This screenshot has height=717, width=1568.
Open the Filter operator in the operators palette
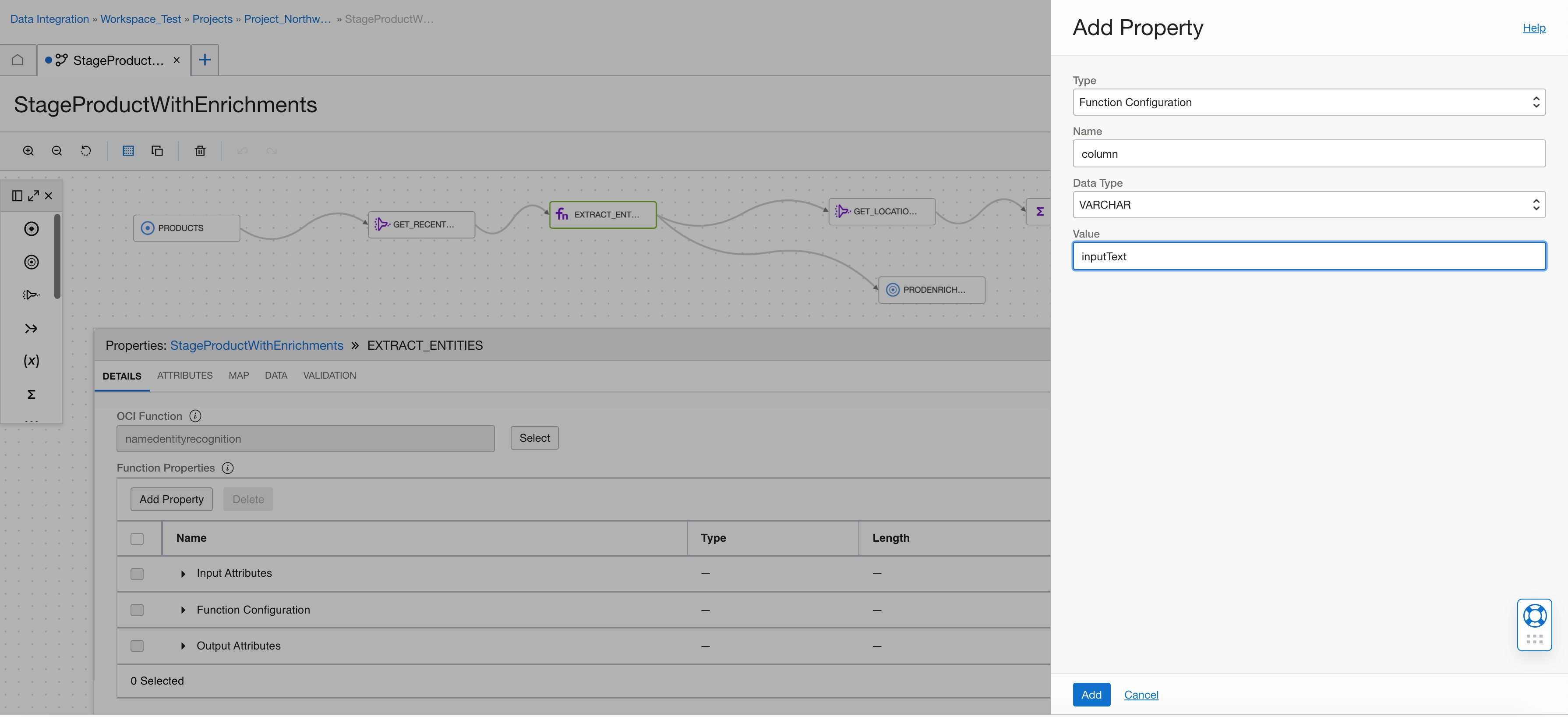point(30,294)
